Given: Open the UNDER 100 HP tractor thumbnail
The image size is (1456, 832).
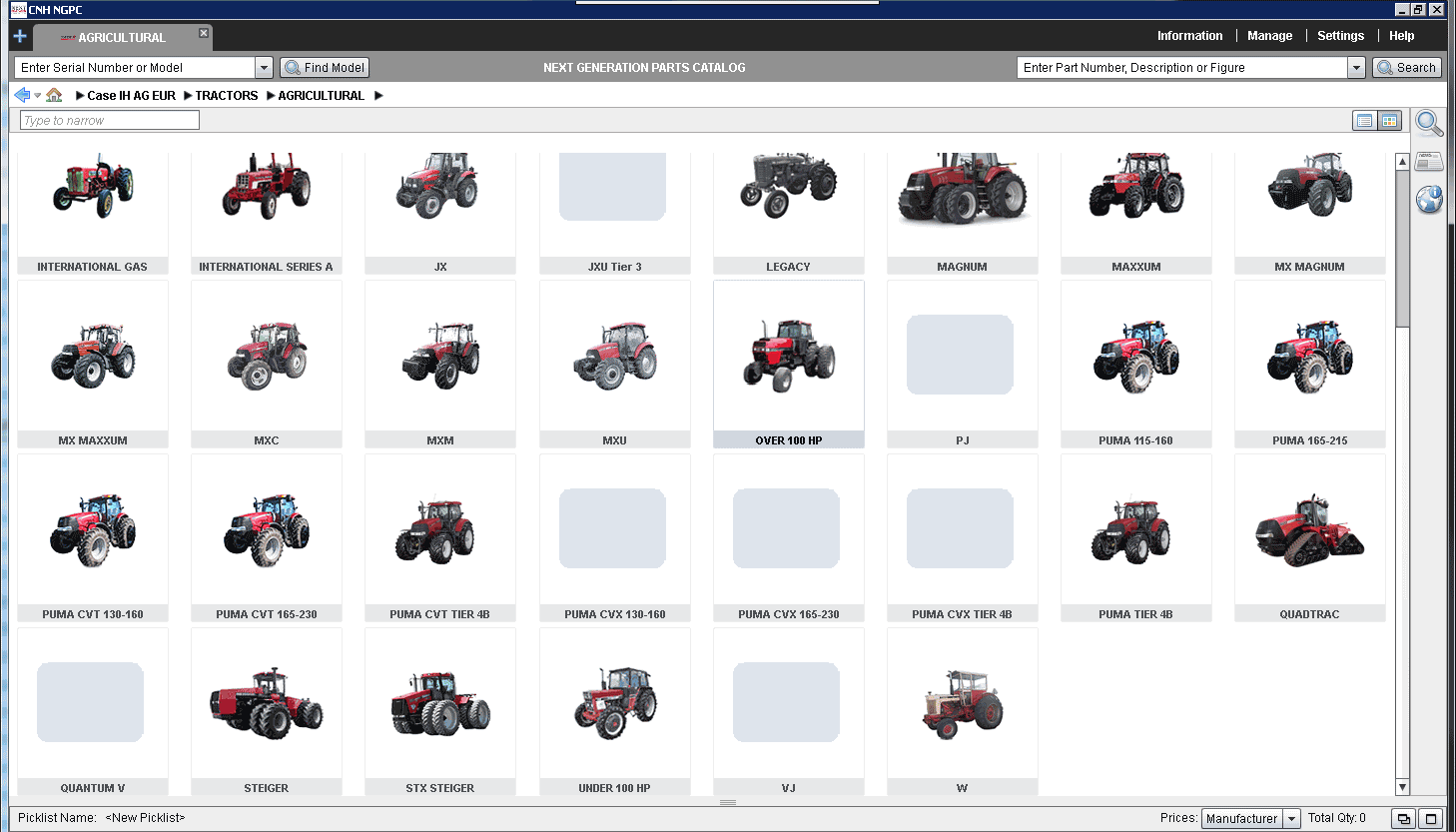Looking at the screenshot, I should click(615, 711).
